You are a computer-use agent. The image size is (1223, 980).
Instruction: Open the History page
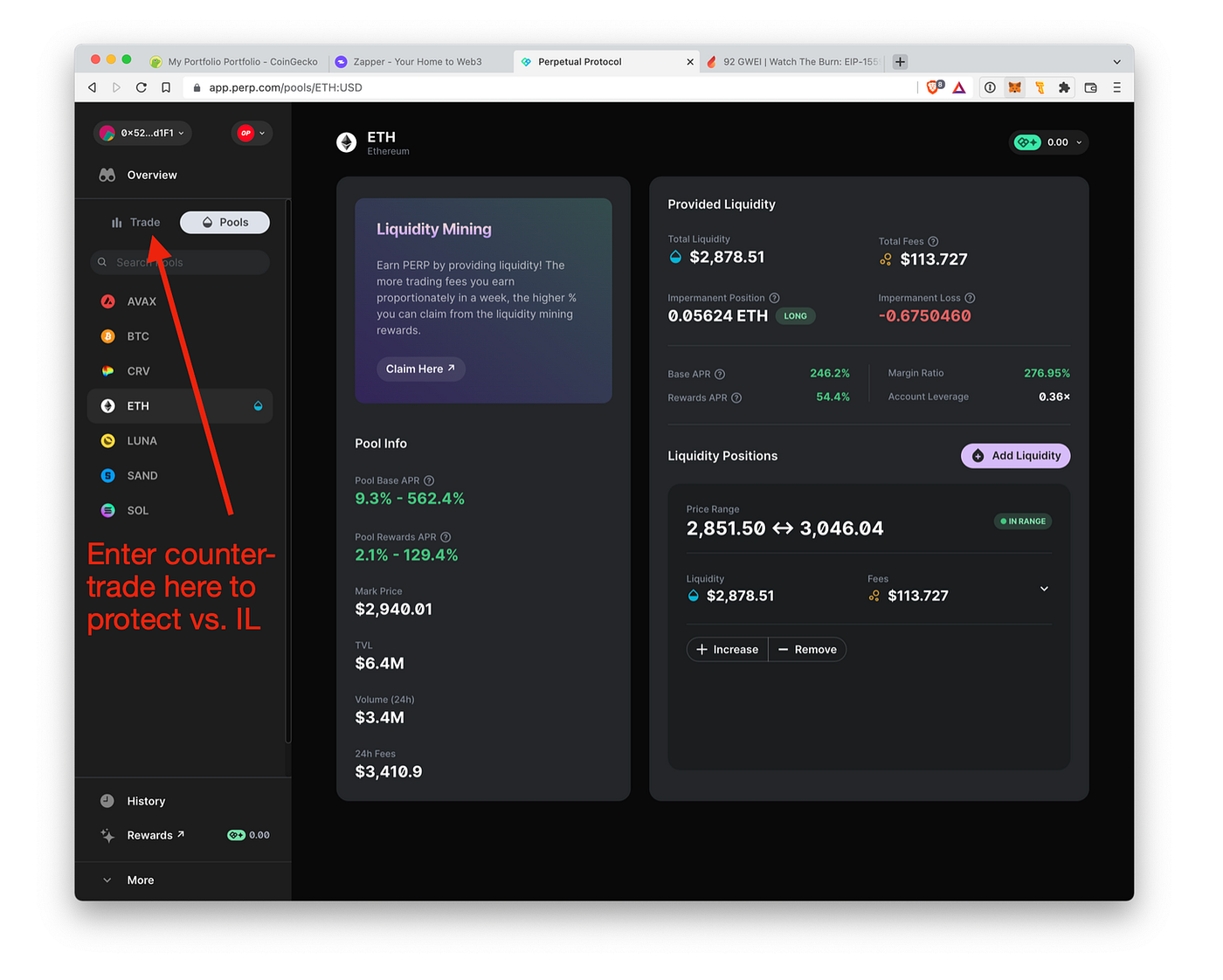point(133,801)
